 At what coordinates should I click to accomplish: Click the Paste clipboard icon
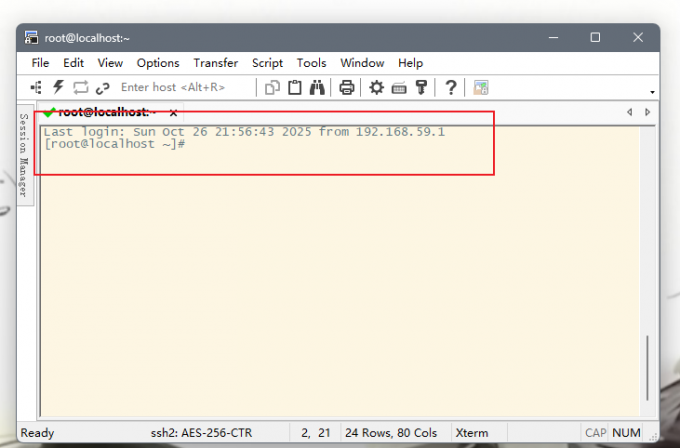pyautogui.click(x=295, y=88)
